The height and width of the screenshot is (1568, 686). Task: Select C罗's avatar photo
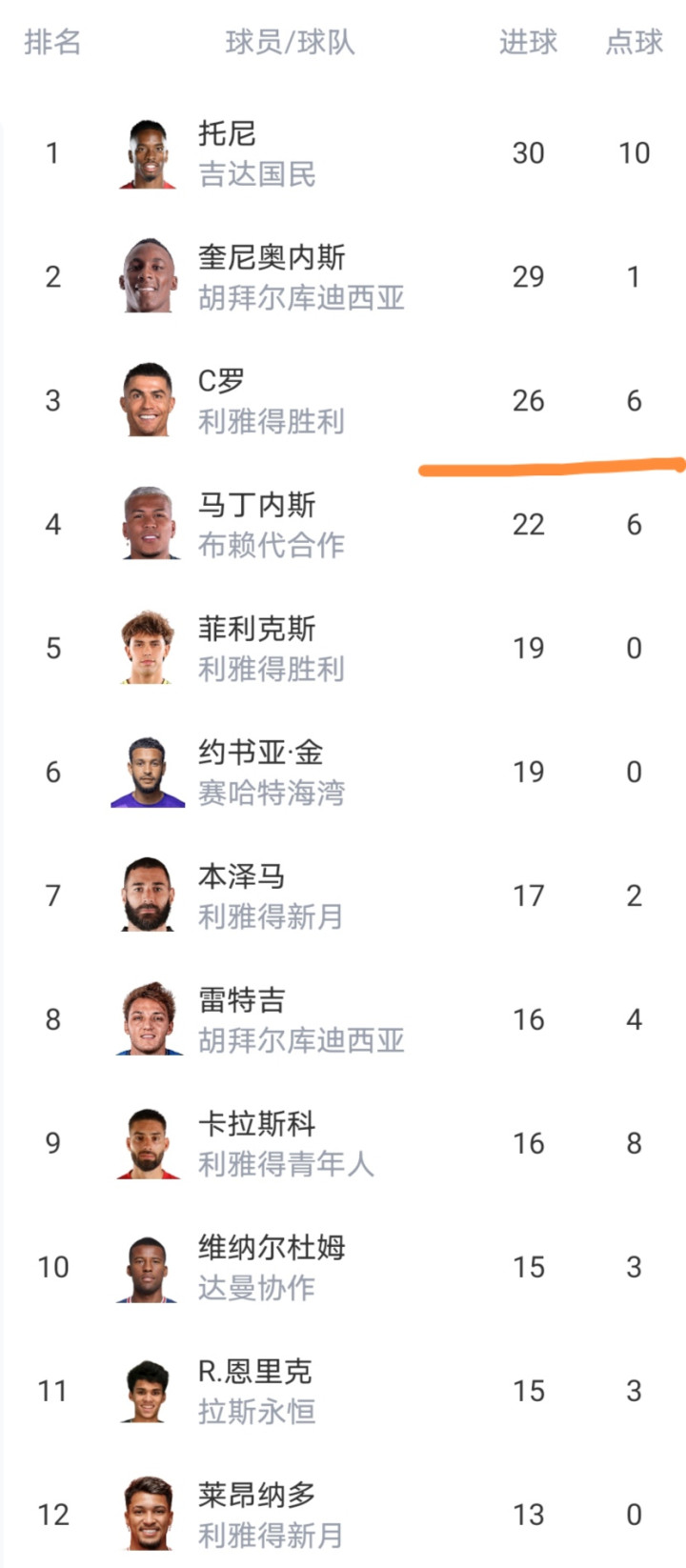pos(148,400)
